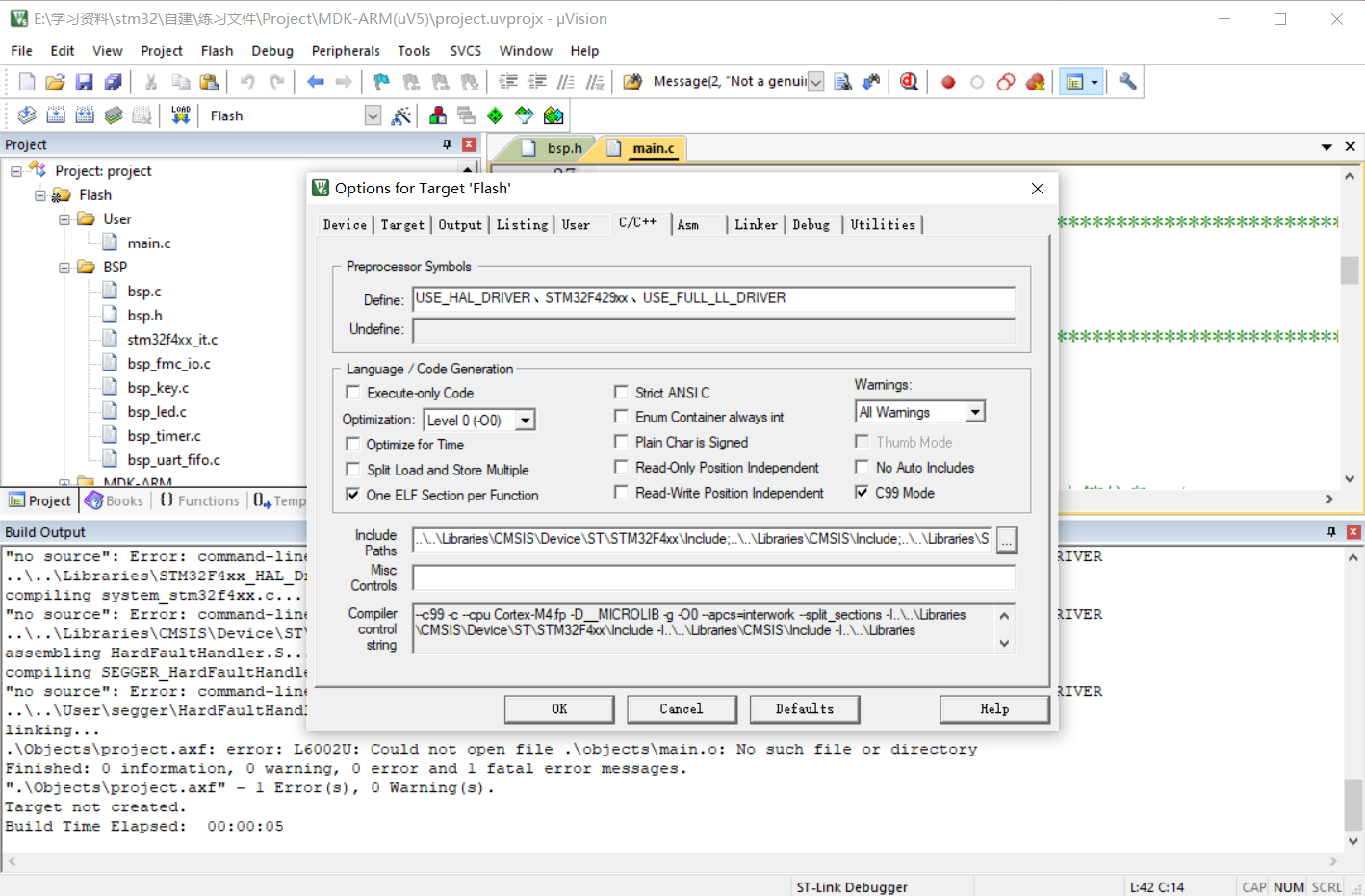The image size is (1365, 896).
Task: Comment out selection using toolbar icon
Action: coord(566,82)
